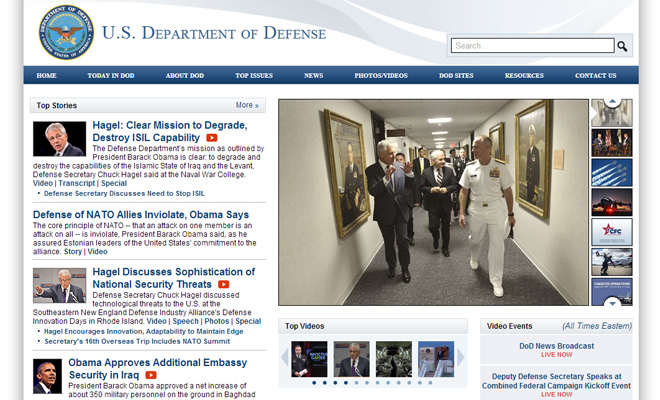Screen dimensions: 660x400
Task: Click the More link in Top Stories
Action: [x=247, y=105]
